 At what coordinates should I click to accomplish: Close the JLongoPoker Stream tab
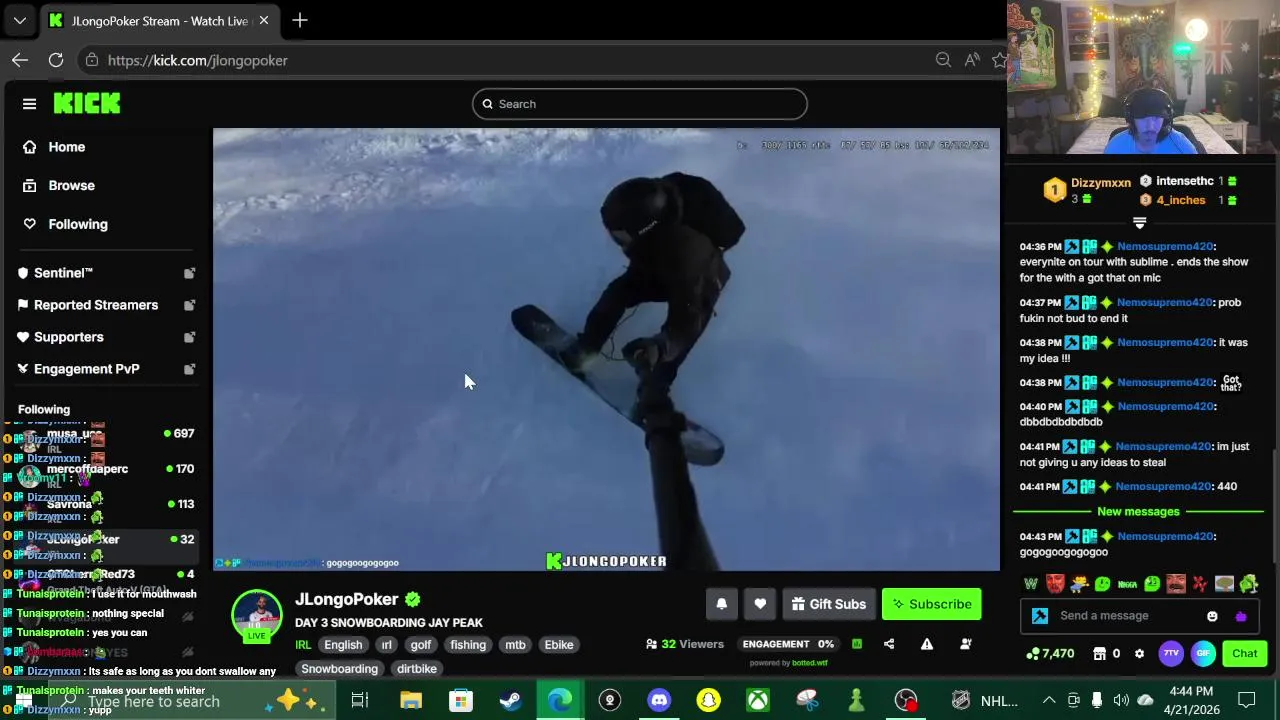[x=264, y=20]
